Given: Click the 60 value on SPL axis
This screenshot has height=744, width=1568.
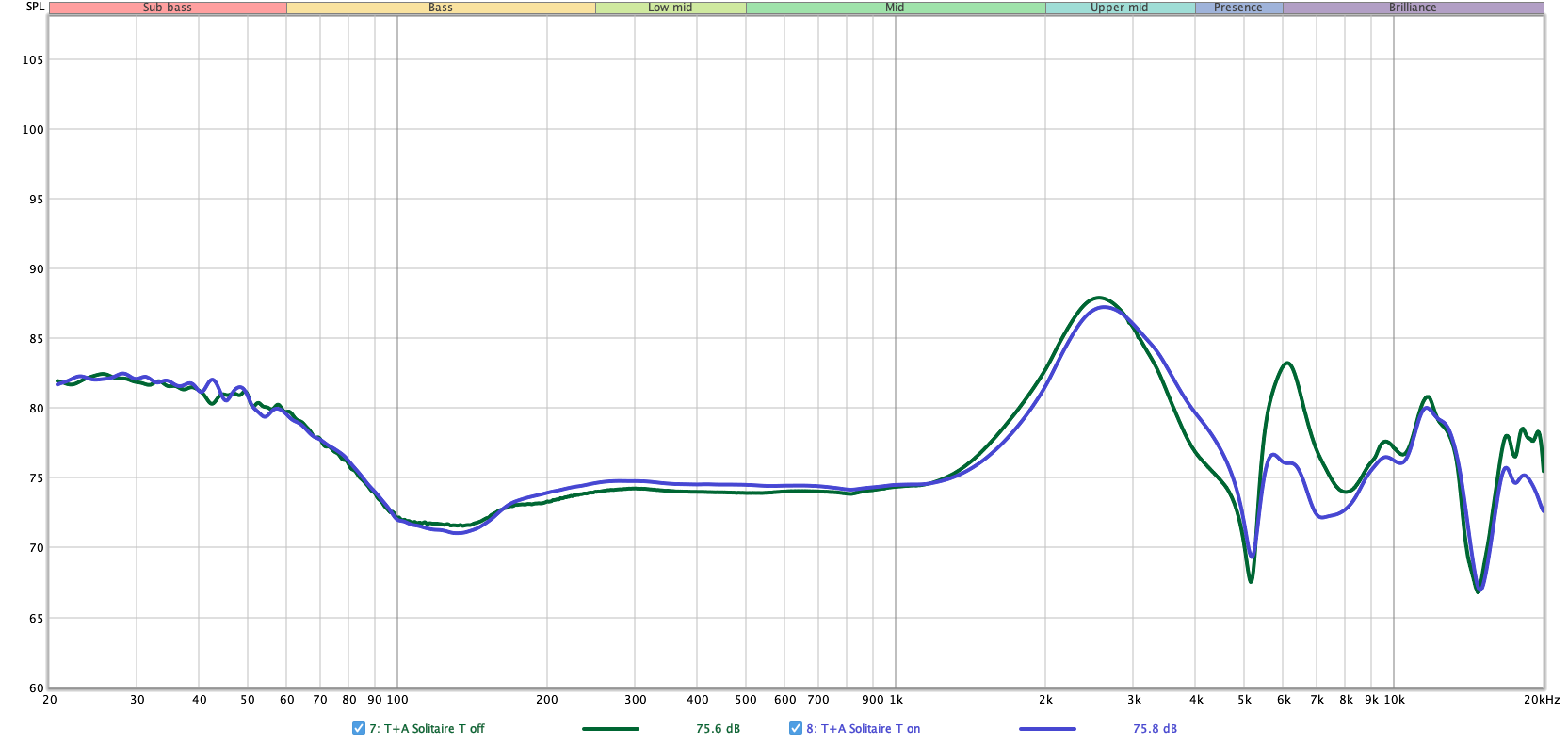Looking at the screenshot, I should (36, 687).
